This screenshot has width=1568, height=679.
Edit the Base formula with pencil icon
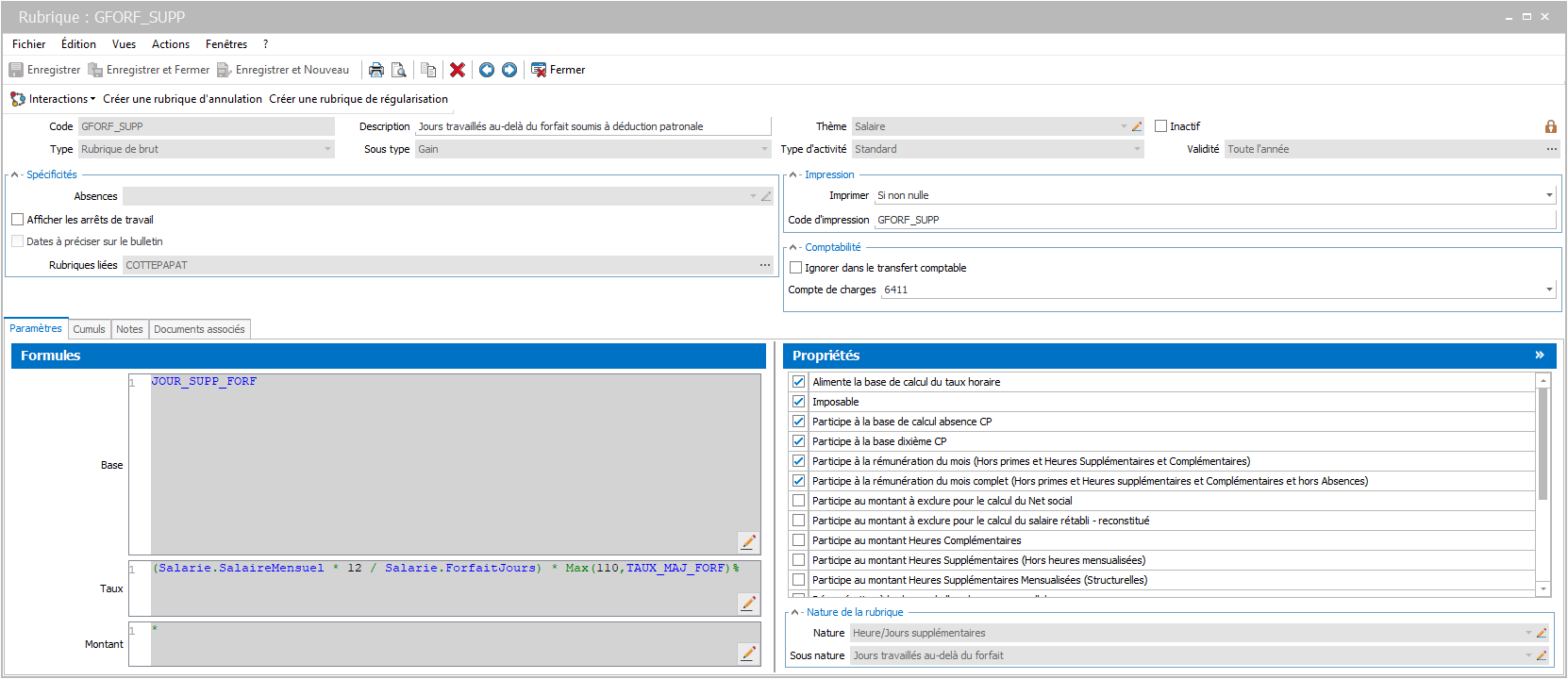[749, 541]
